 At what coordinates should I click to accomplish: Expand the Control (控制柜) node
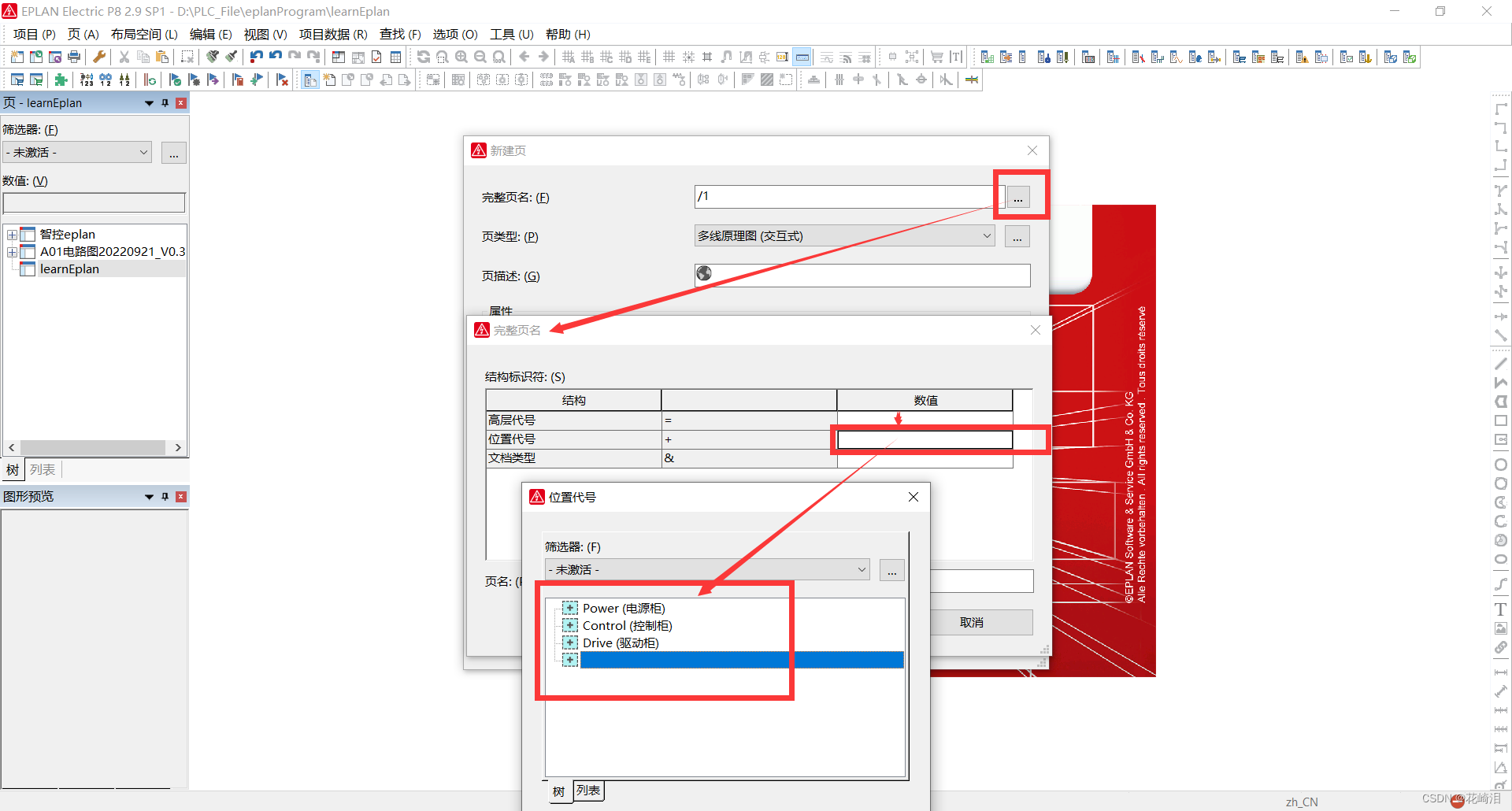click(x=570, y=625)
